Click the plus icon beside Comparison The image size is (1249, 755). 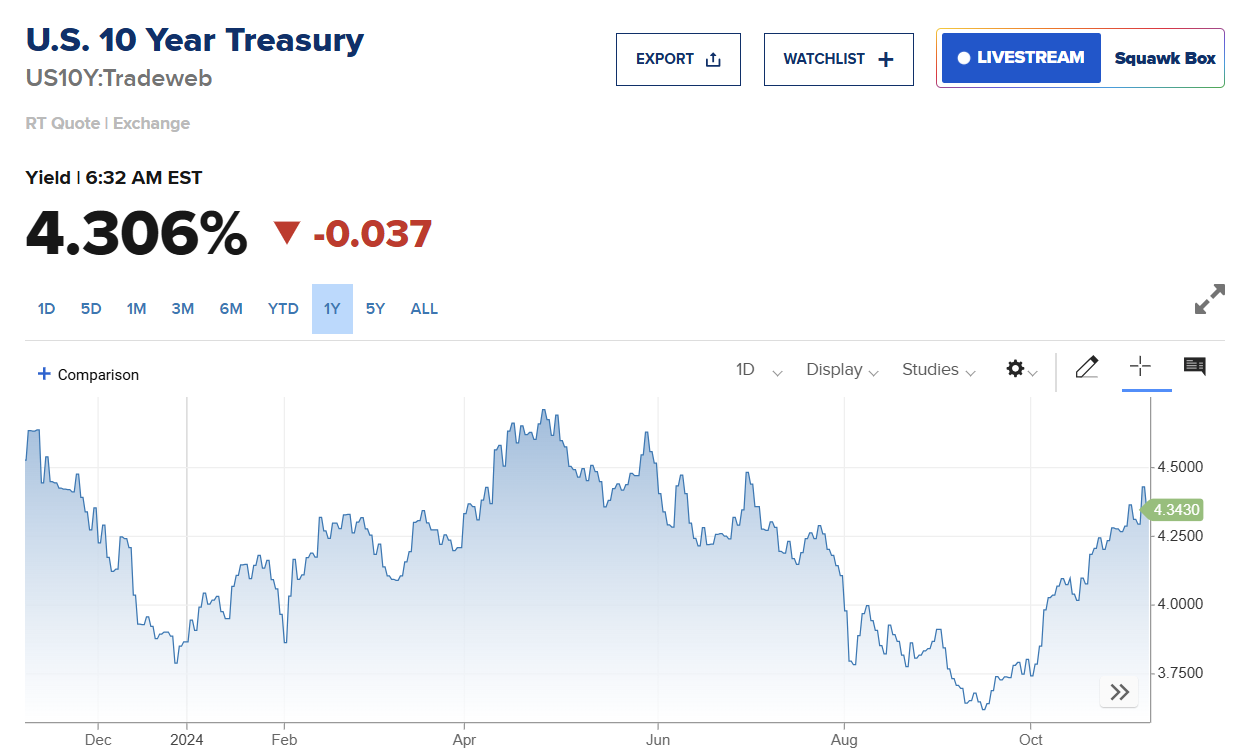(x=43, y=374)
